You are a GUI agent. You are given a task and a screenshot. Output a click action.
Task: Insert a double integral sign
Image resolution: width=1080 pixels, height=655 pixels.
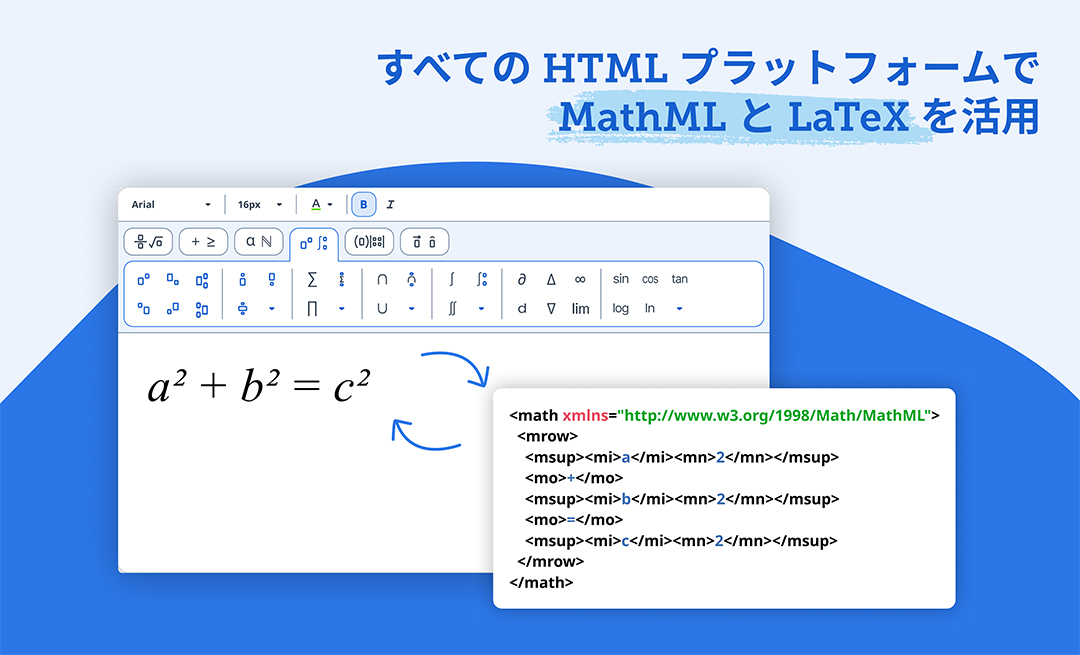click(x=453, y=309)
